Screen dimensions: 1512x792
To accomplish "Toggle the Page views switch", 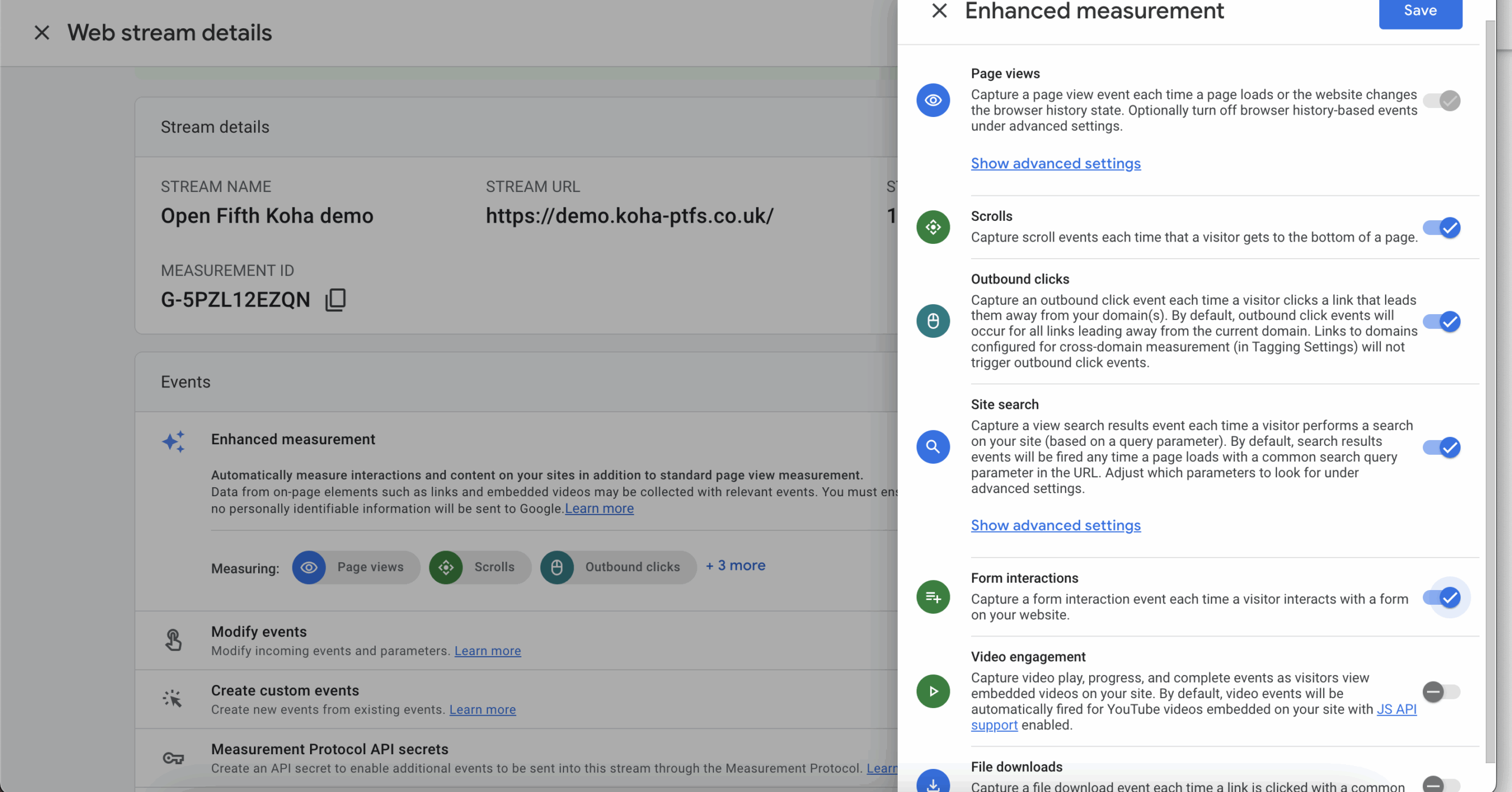I will pyautogui.click(x=1442, y=100).
